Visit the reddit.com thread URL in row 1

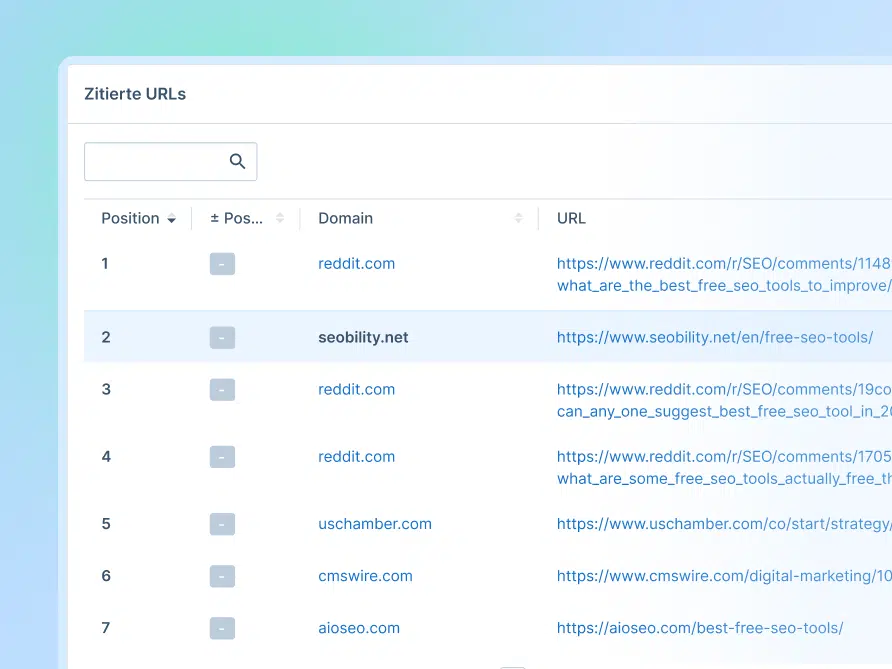pos(720,263)
